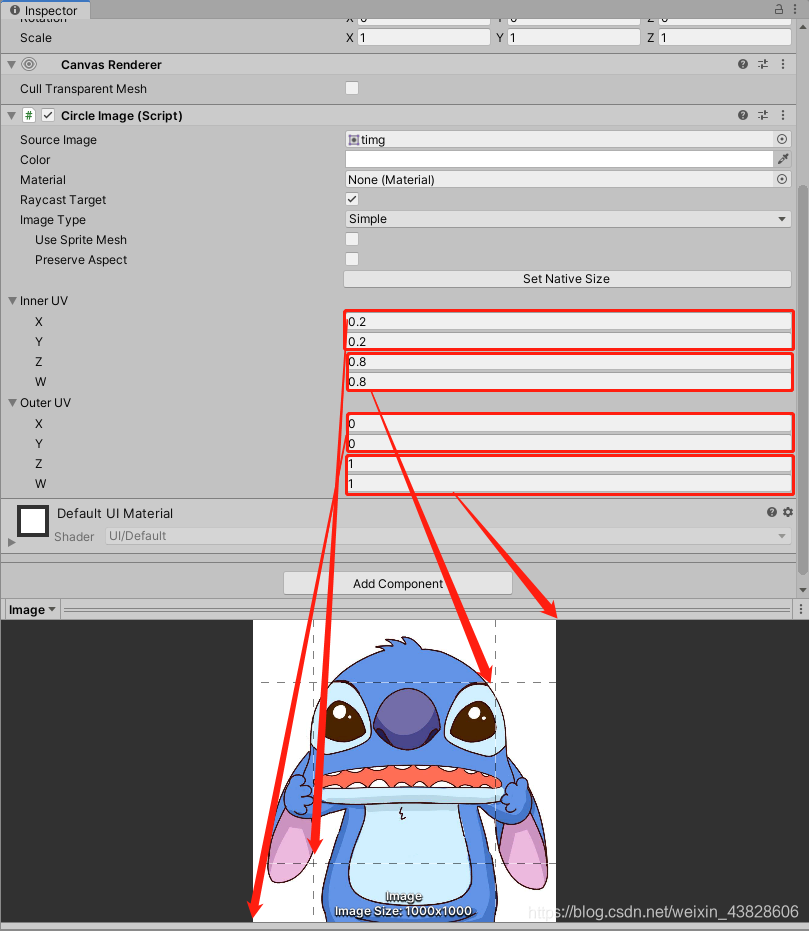Click the Material property label

[x=43, y=179]
